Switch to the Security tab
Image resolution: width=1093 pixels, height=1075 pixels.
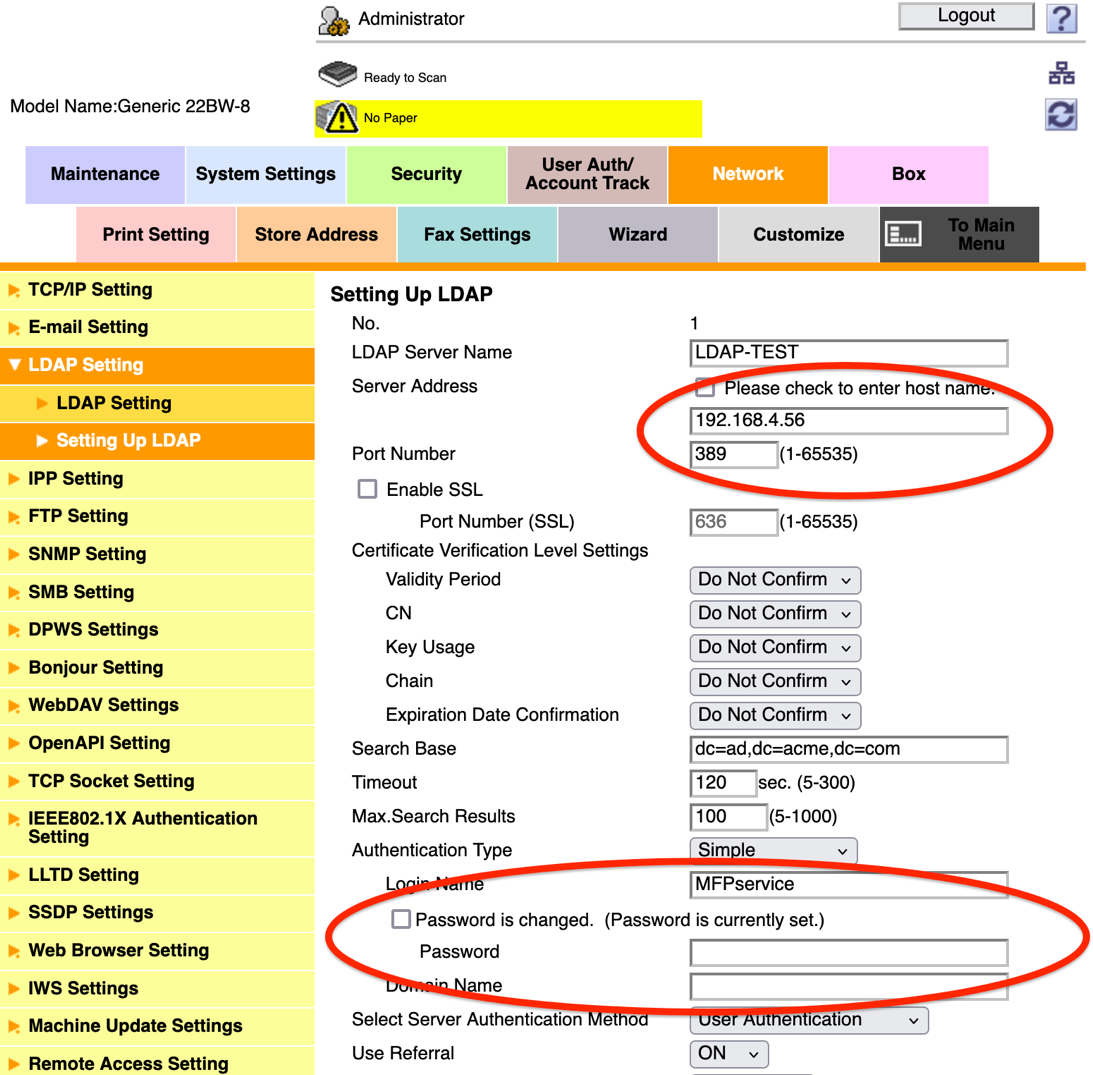coord(426,174)
